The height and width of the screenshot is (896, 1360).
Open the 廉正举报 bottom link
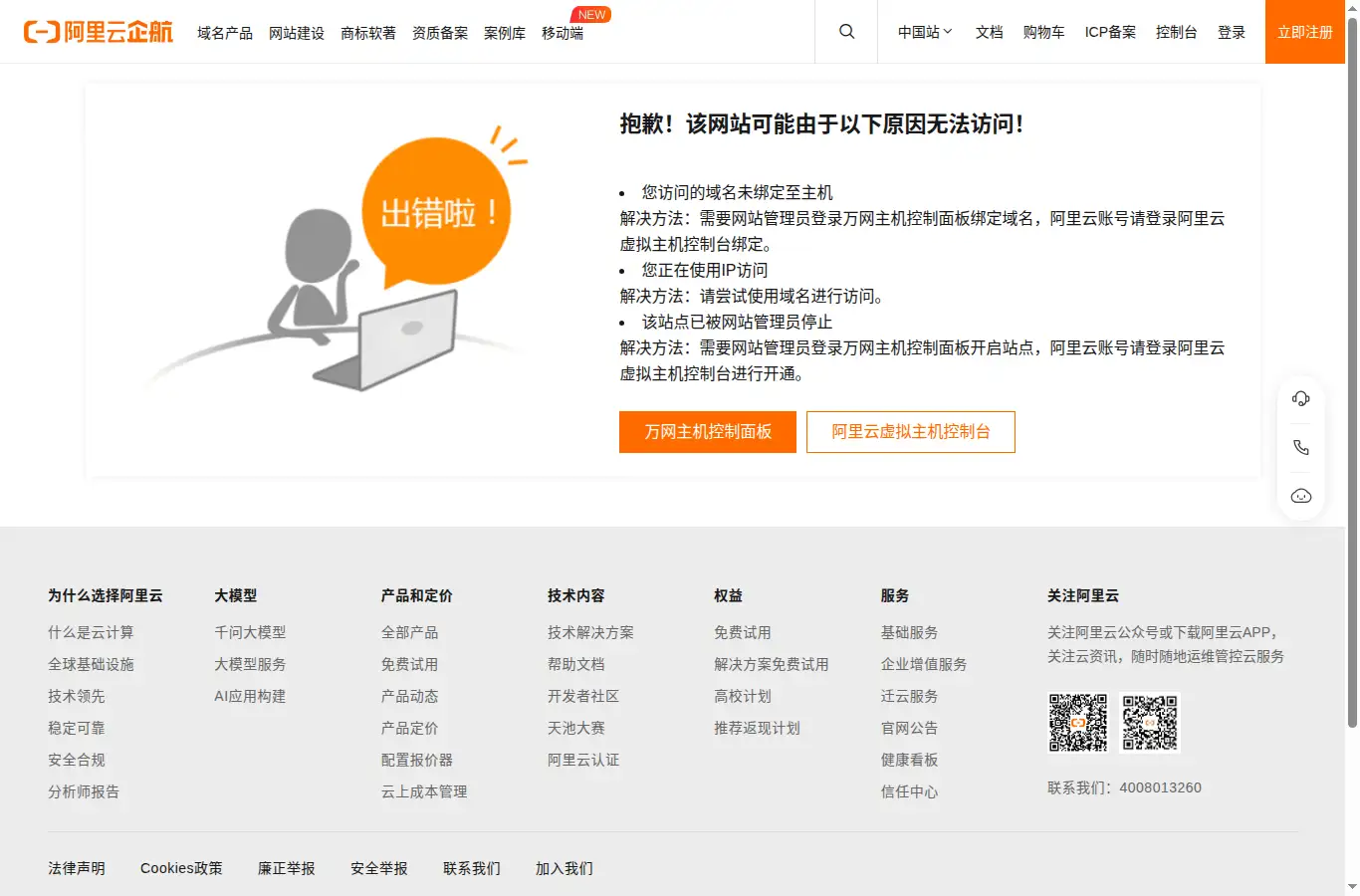click(x=287, y=868)
